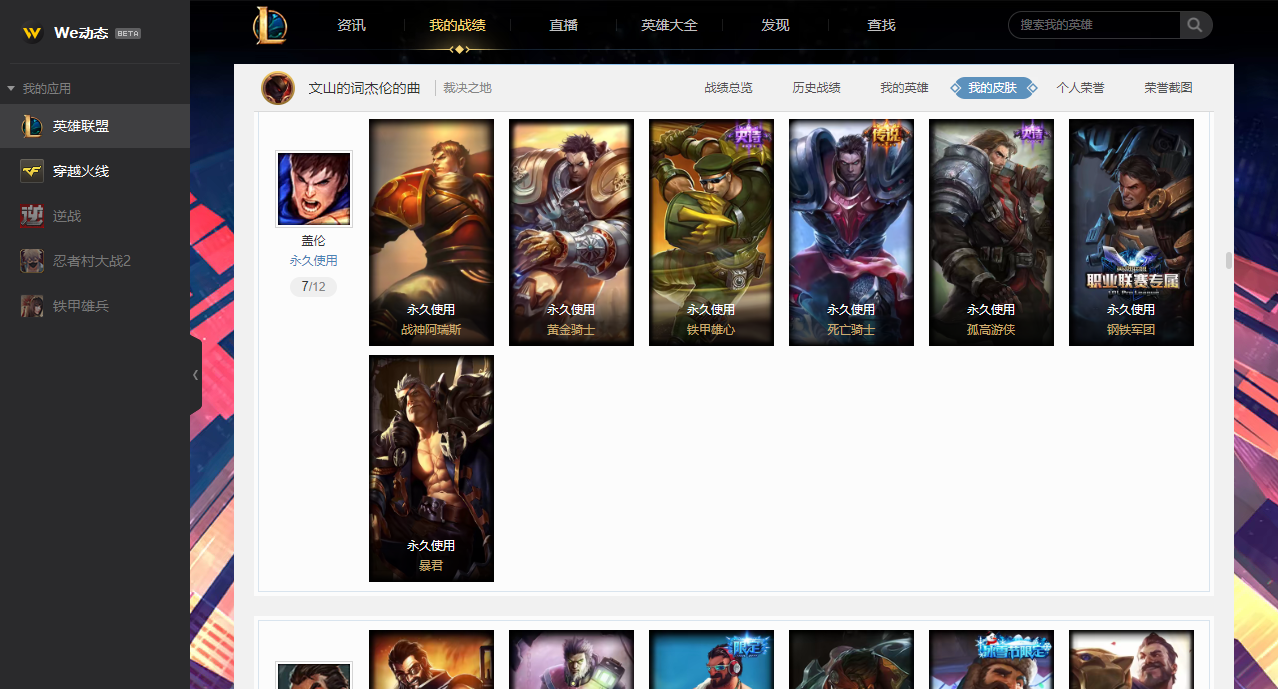The height and width of the screenshot is (689, 1278).
Task: Open the 穿越火线 sidebar app icon
Action: (x=32, y=171)
